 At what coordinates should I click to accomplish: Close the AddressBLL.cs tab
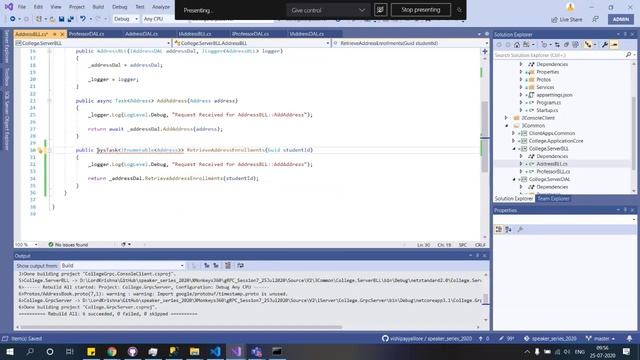click(62, 34)
